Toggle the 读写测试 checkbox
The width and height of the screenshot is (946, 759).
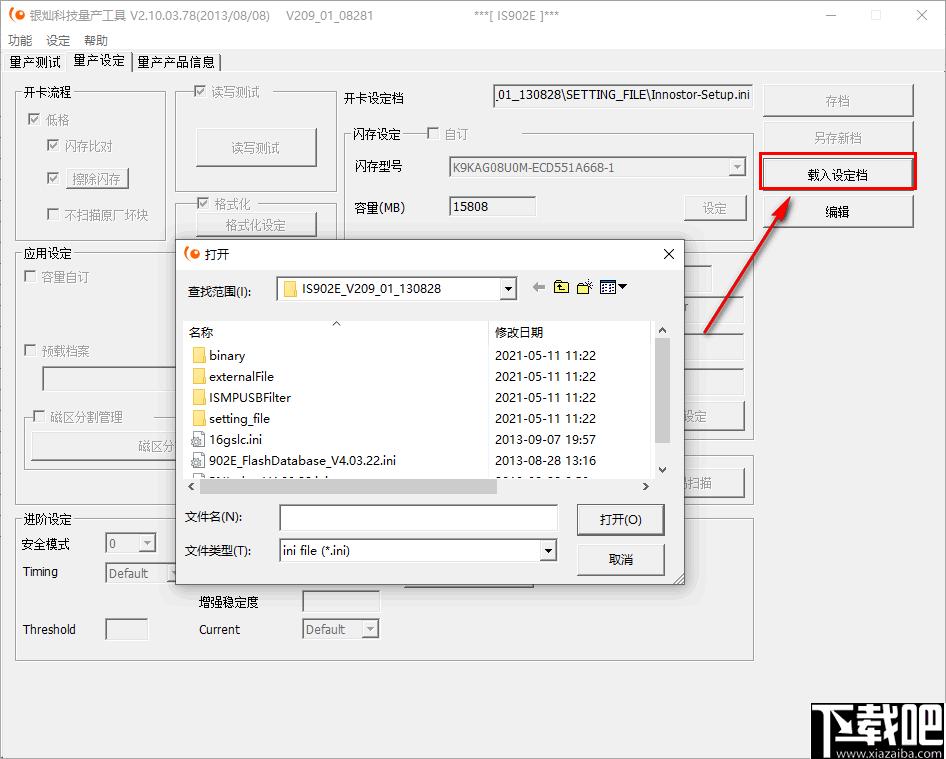[199, 91]
